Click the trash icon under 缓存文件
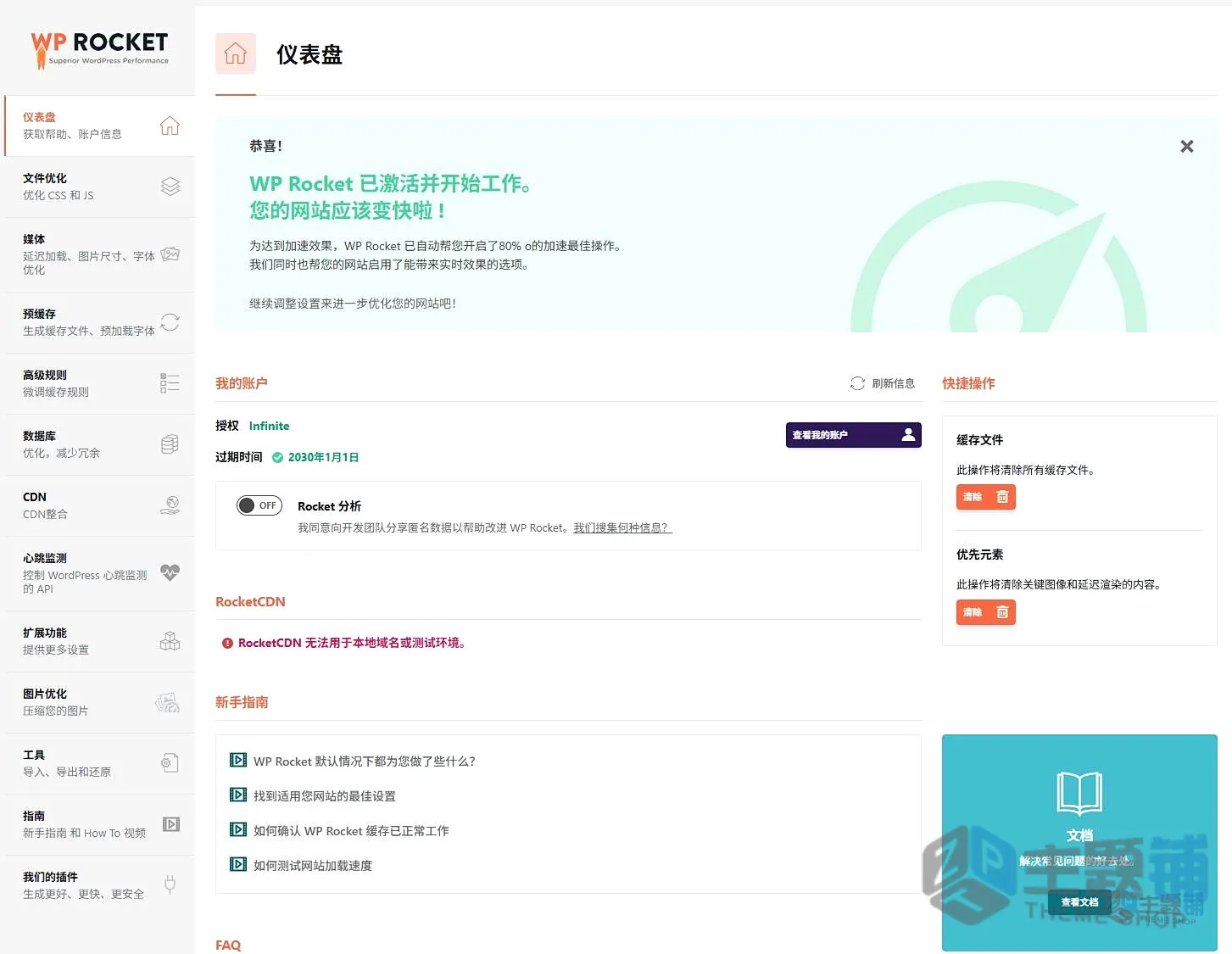 click(x=1002, y=497)
